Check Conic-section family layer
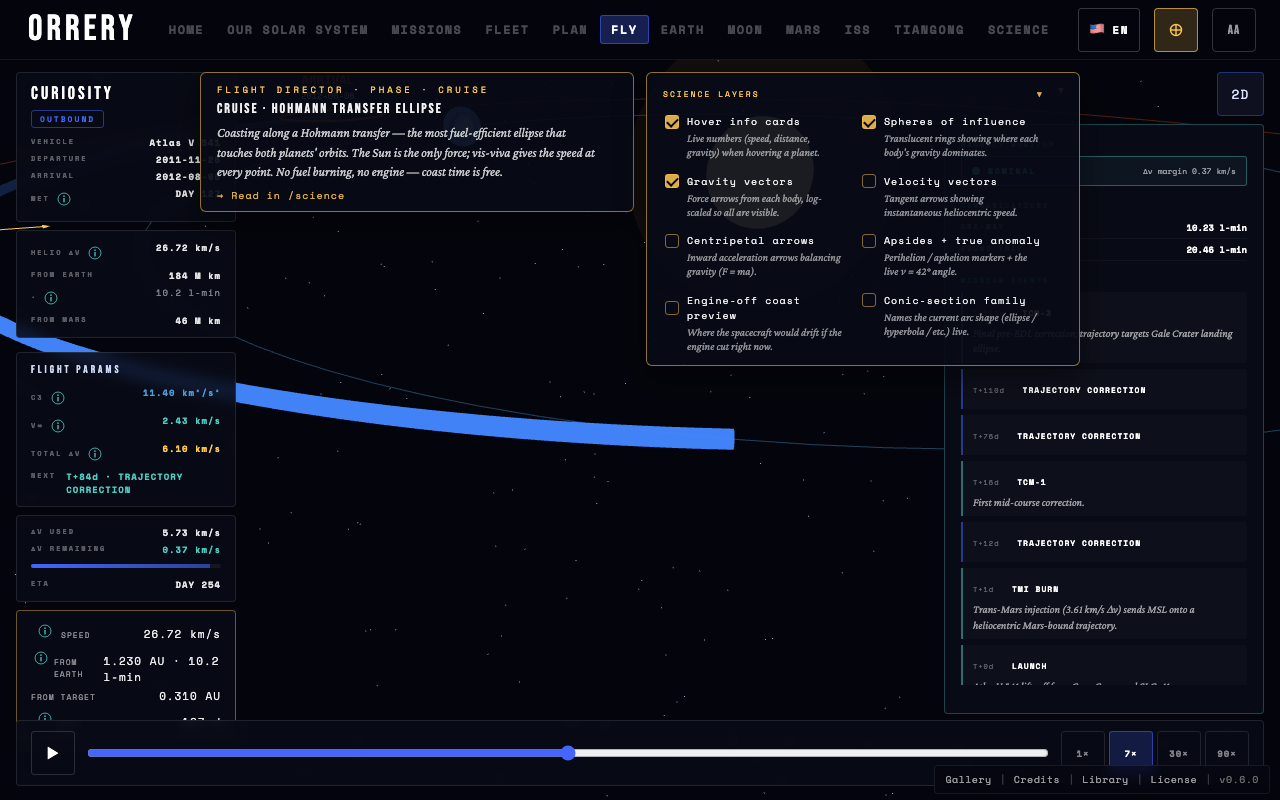This screenshot has width=1280, height=800. pos(869,300)
